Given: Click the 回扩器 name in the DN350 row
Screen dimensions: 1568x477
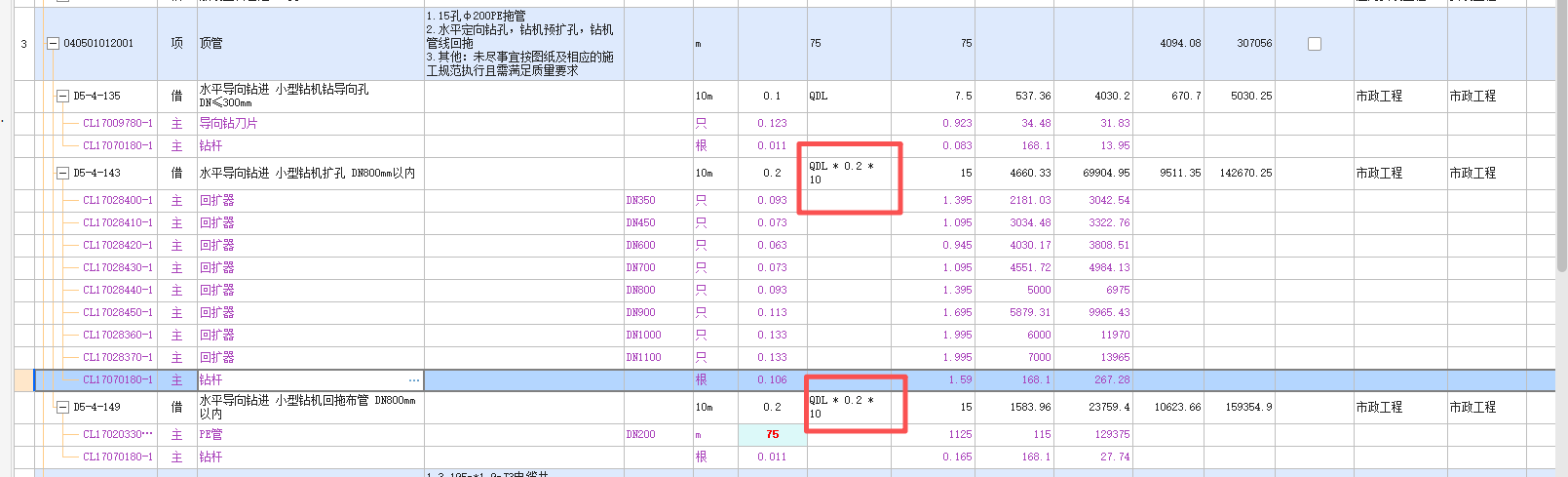Looking at the screenshot, I should (216, 201).
